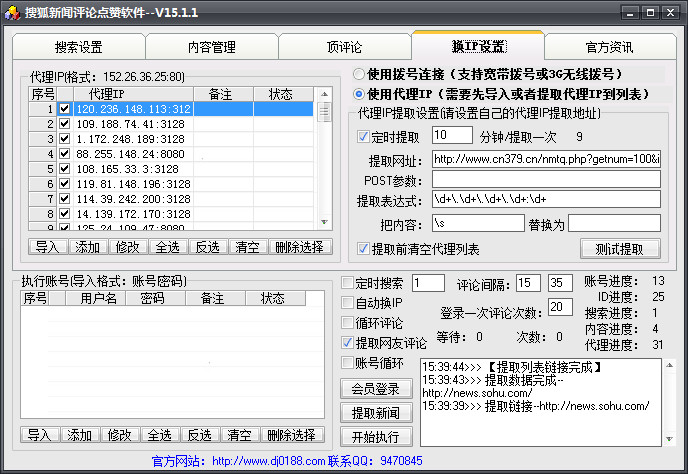The width and height of the screenshot is (688, 474).
Task: Click log panel scrollbar up arrow
Action: pos(669,365)
